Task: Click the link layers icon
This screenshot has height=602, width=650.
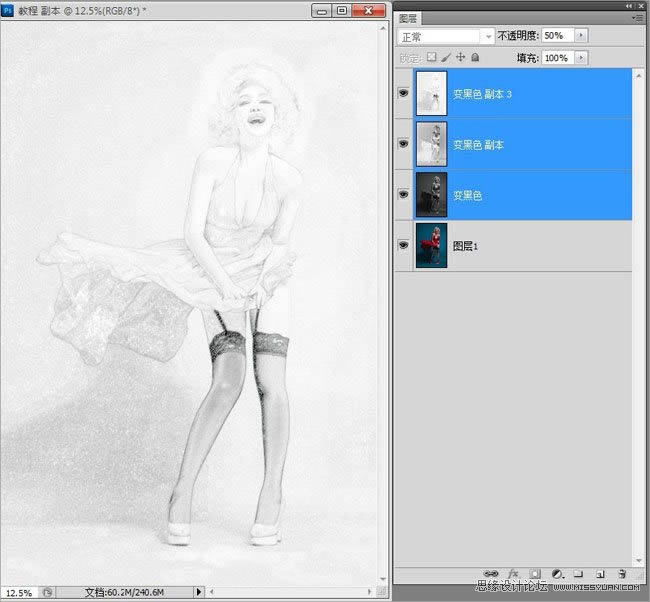Action: (x=491, y=574)
